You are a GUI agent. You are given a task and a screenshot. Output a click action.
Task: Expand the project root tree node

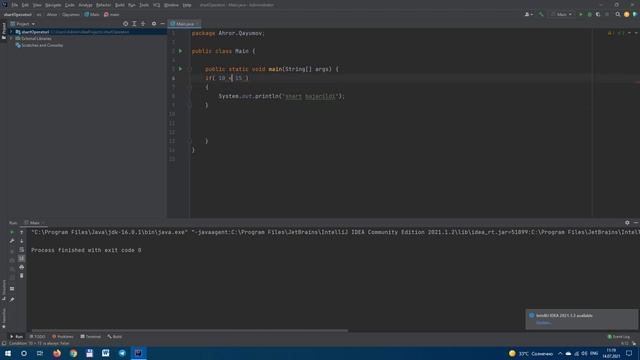coord(11,32)
